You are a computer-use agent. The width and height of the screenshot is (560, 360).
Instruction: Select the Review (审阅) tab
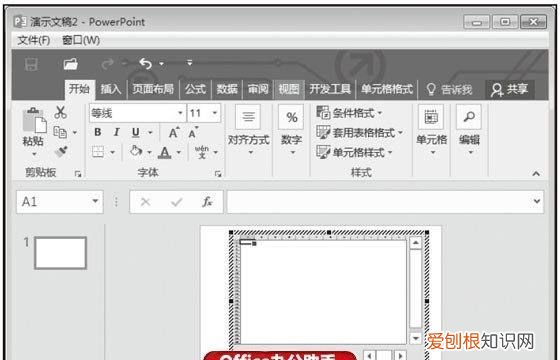[x=258, y=89]
